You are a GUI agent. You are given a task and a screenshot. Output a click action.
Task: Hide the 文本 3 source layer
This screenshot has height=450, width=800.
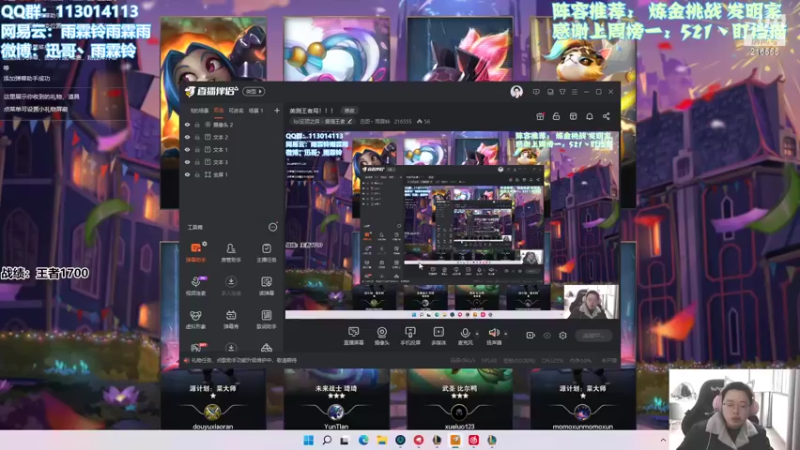pos(187,162)
